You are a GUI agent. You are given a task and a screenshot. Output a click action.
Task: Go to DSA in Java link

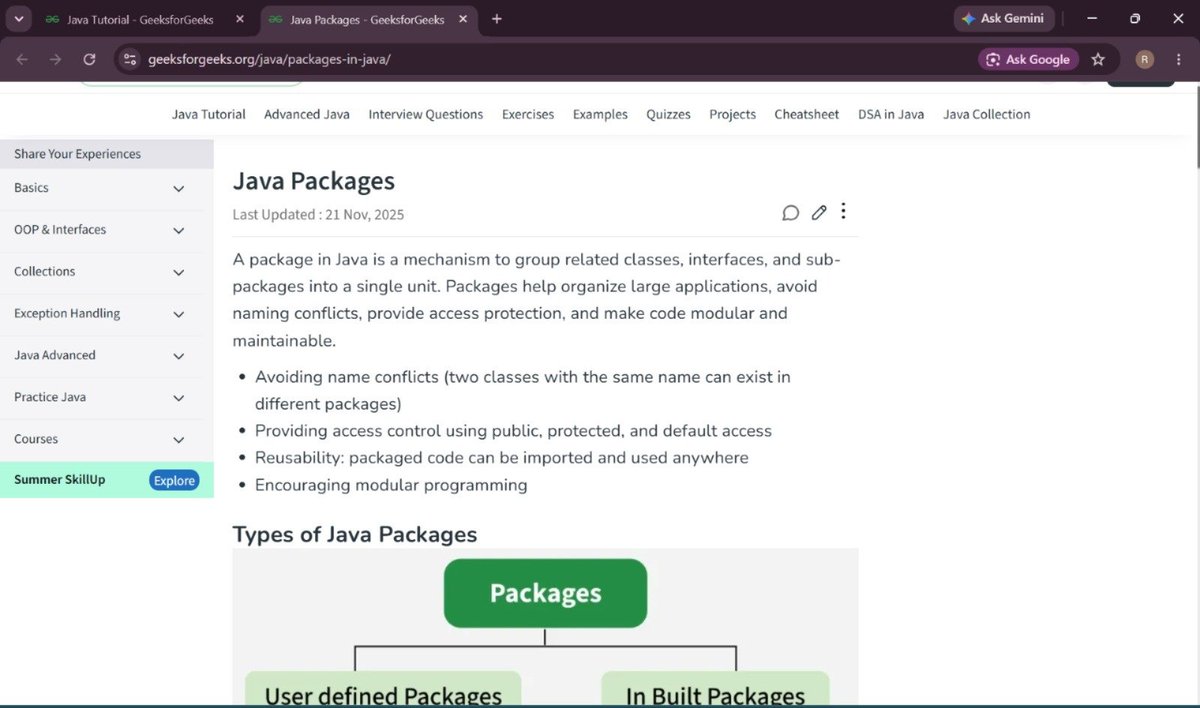(891, 114)
